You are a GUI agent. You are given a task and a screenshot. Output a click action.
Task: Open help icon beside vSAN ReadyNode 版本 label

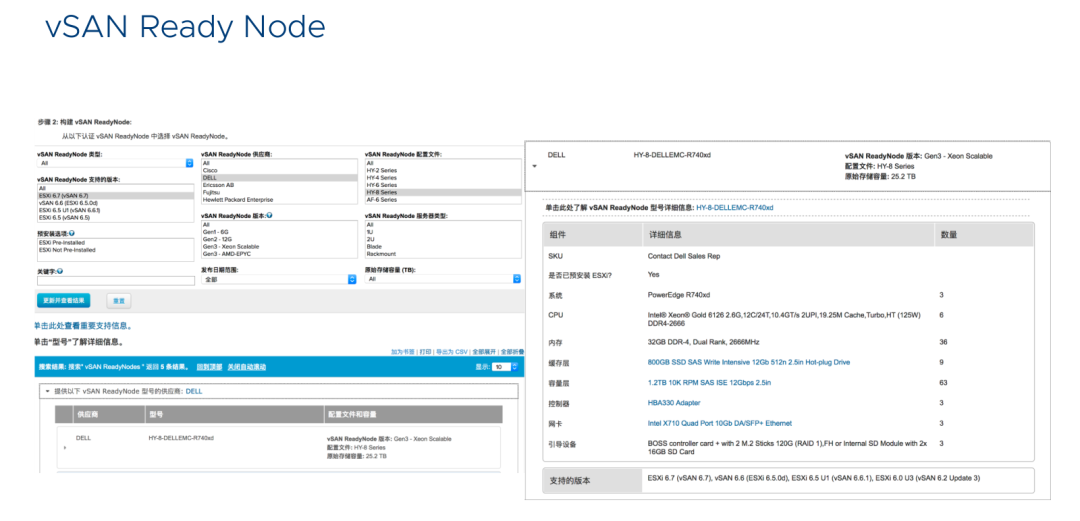point(269,215)
